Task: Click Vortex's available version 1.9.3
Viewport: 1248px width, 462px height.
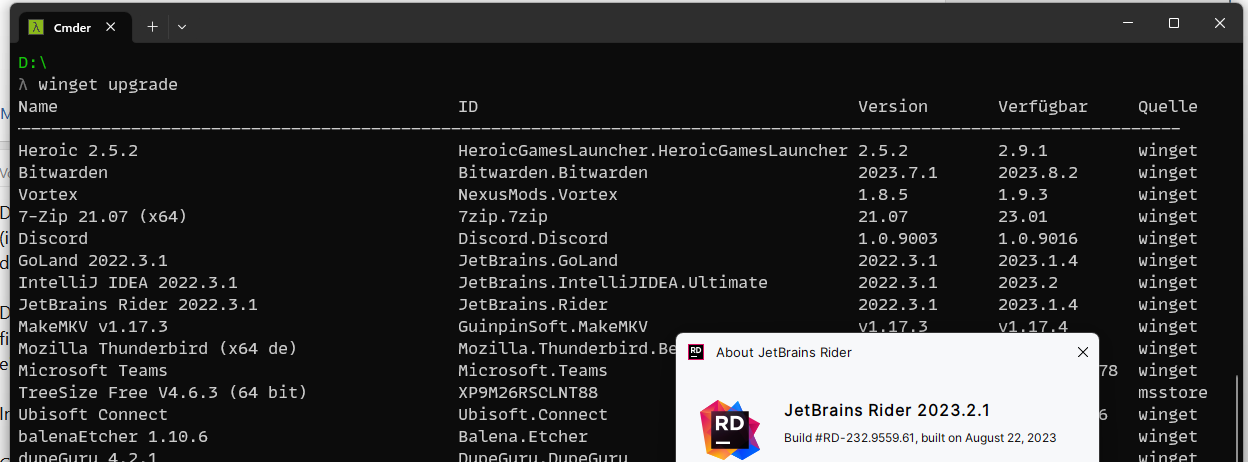Action: tap(1023, 195)
